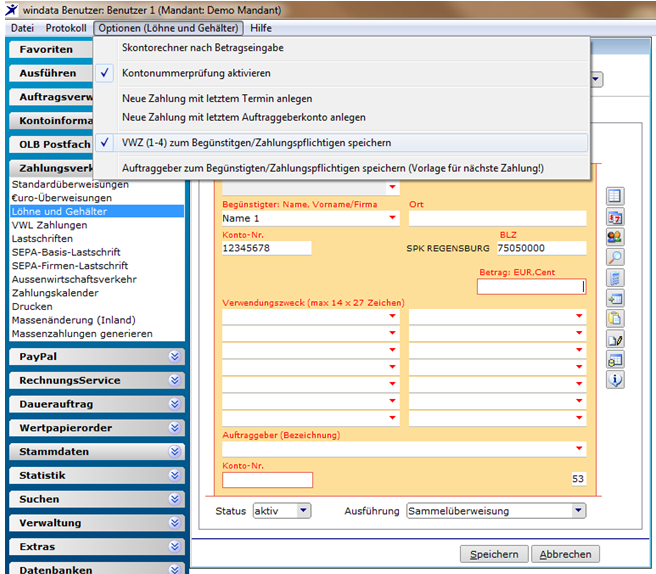Select Neue Zahlung mit letztem Auftraggeberkonto anlegen

(x=341, y=117)
